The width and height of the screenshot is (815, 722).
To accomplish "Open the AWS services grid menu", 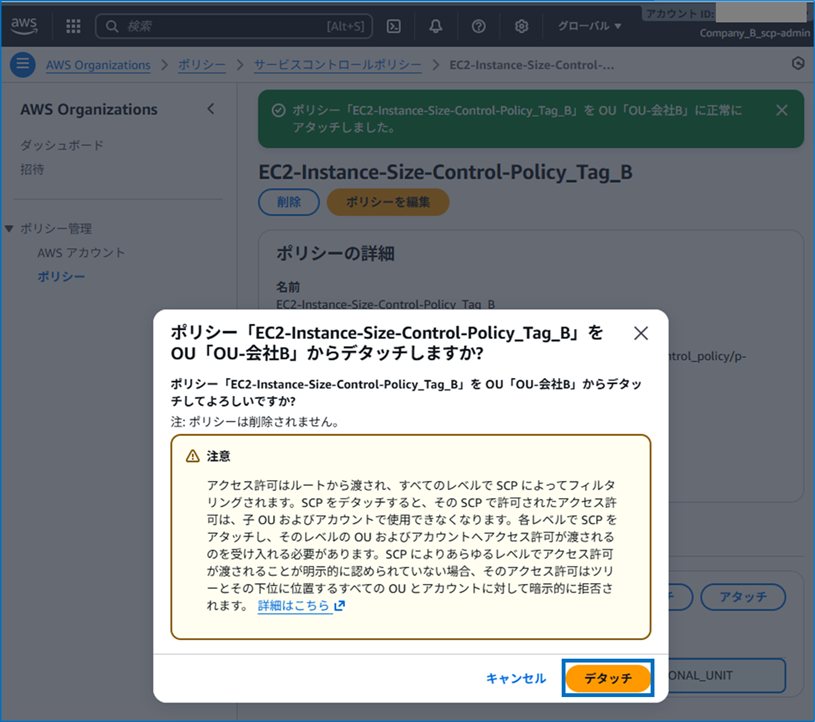I will point(71,26).
